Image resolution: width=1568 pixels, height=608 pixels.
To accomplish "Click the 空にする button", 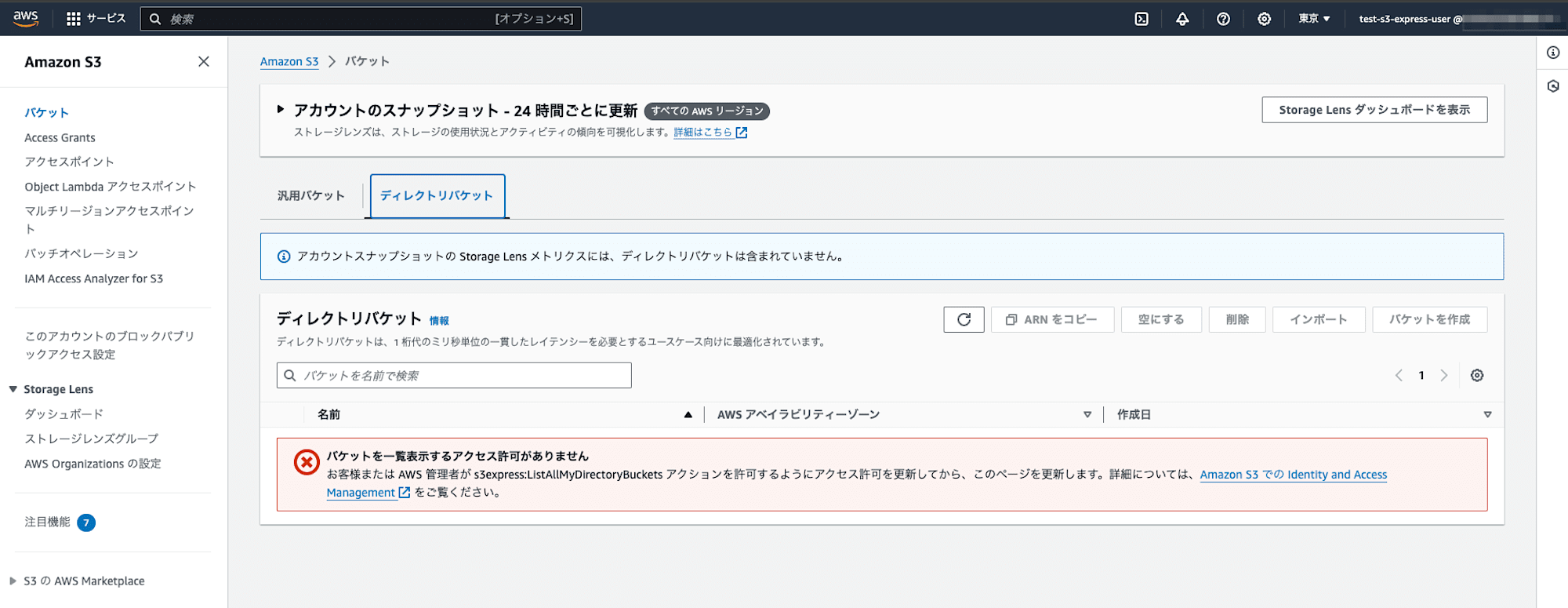I will click(1161, 319).
